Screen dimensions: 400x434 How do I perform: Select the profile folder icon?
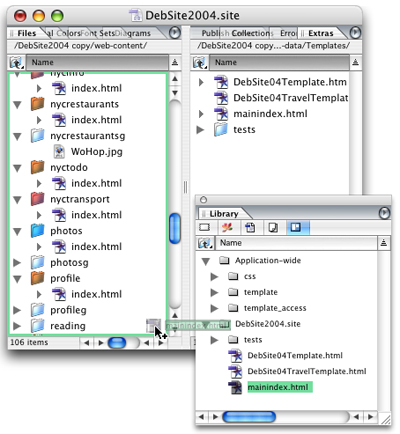[37, 278]
